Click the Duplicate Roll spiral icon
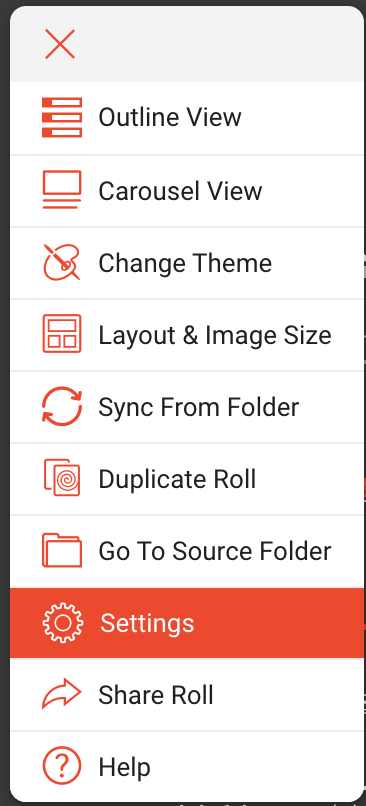 coord(62,478)
